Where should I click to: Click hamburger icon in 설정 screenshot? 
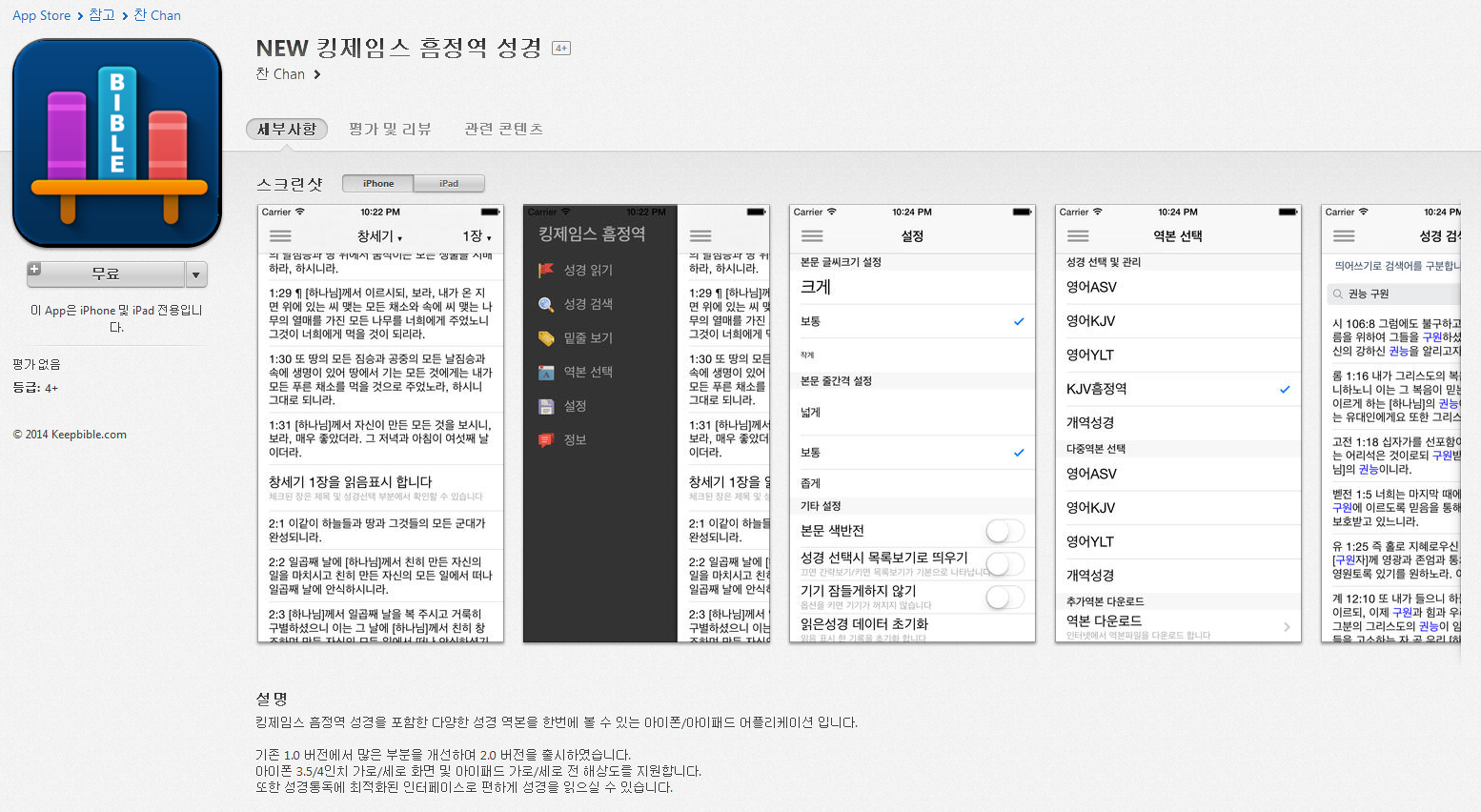click(812, 236)
